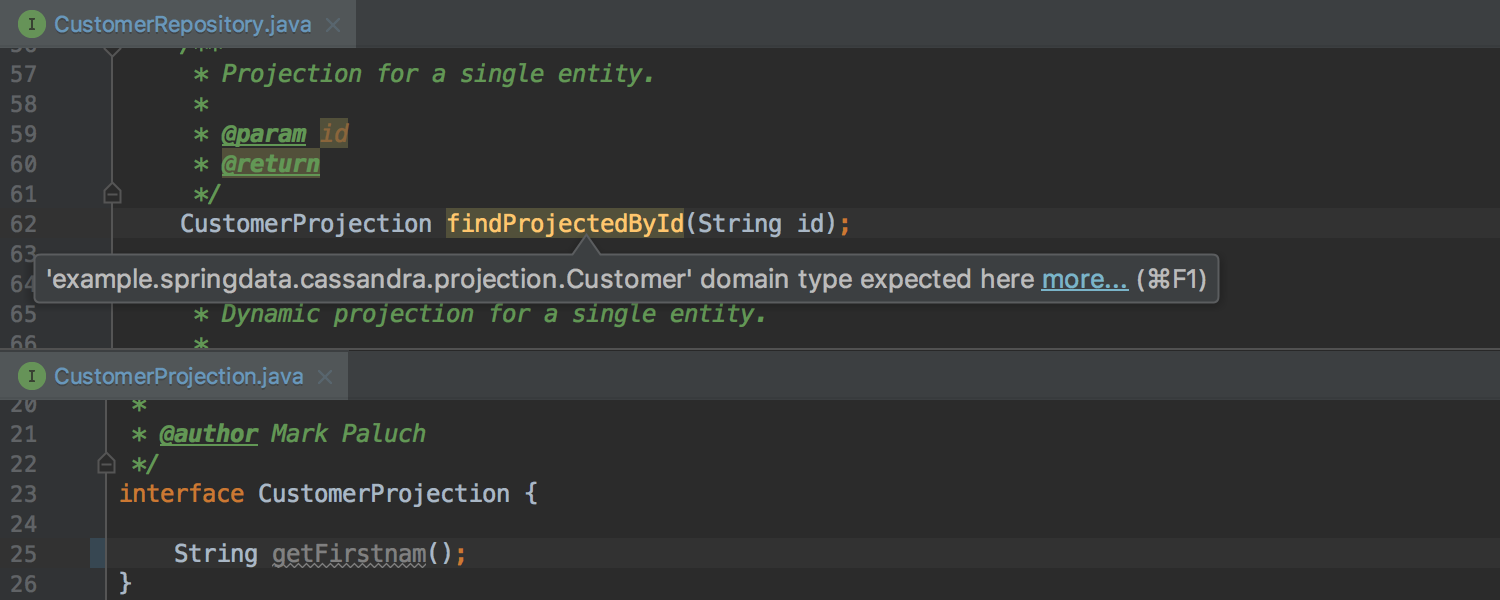Viewport: 1500px width, 600px height.
Task: Click 'Dynamic projection for a single entity.' comment
Action: [494, 314]
